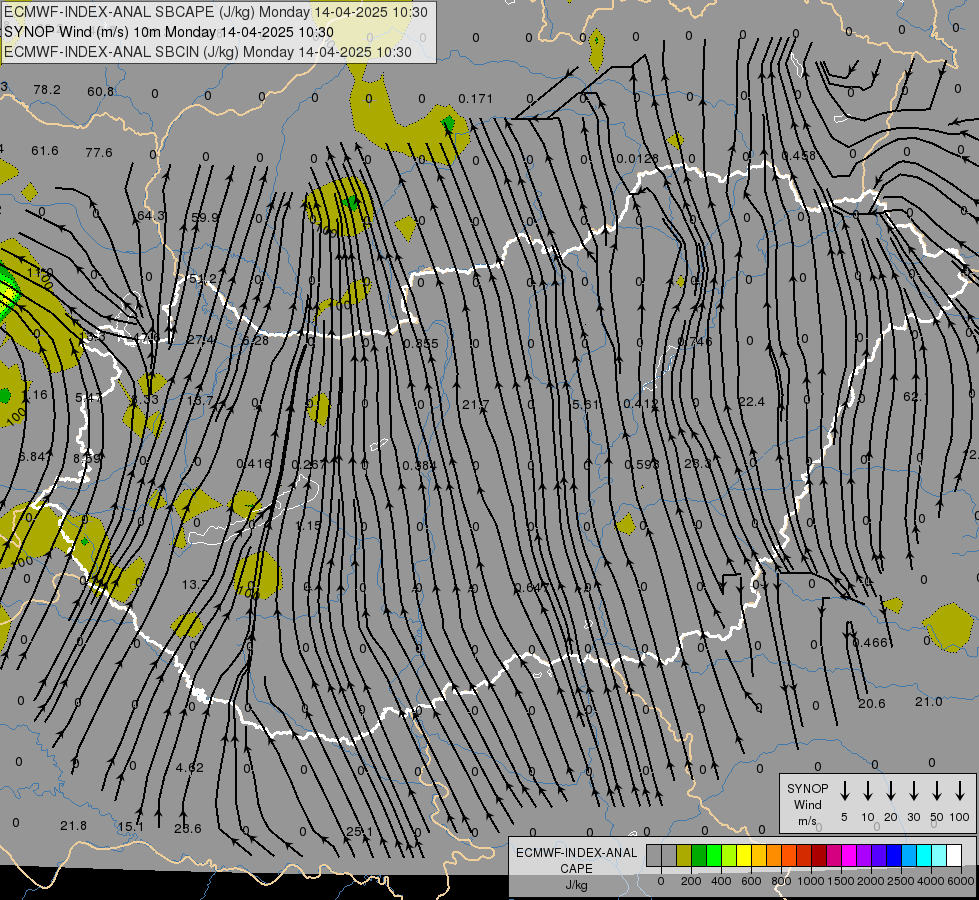The width and height of the screenshot is (979, 900).
Task: Click the 20.6 value on the map
Action: click(x=872, y=704)
